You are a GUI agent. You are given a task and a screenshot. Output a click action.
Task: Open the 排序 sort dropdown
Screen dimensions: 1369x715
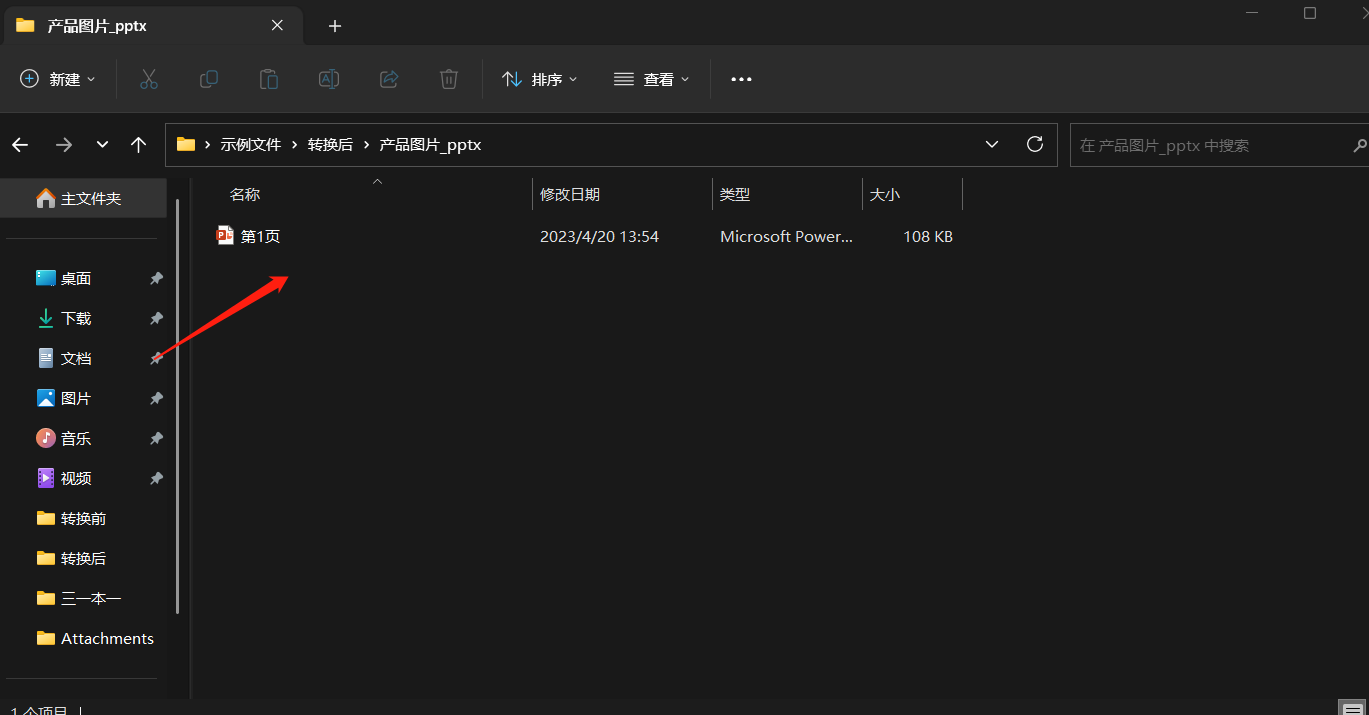(540, 79)
